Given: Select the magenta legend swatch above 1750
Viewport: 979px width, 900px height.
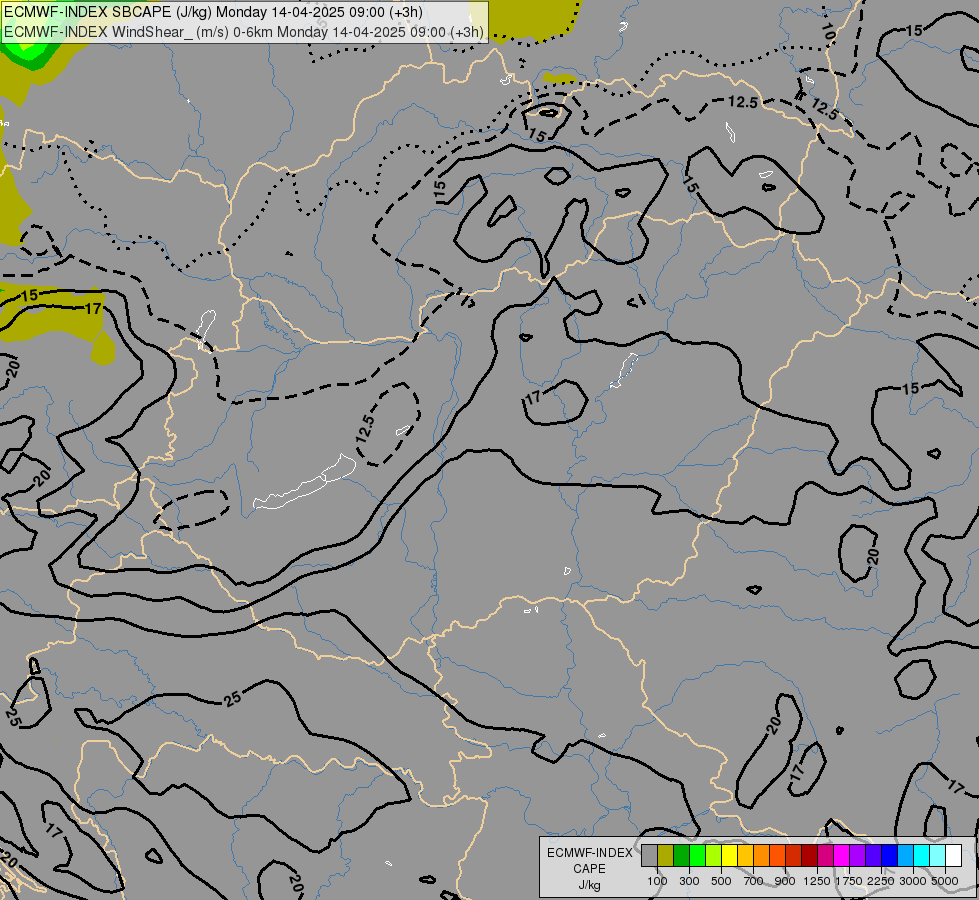Looking at the screenshot, I should tap(841, 856).
